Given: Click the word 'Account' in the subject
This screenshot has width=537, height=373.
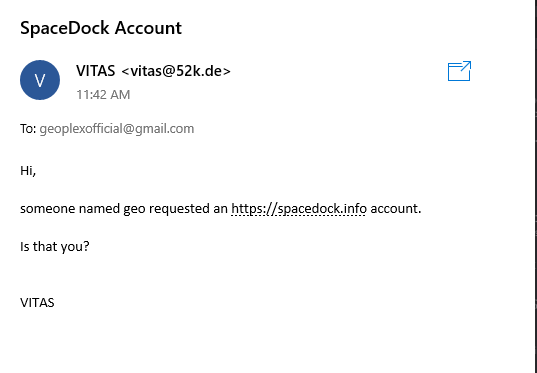Looking at the screenshot, I should click(x=148, y=28).
